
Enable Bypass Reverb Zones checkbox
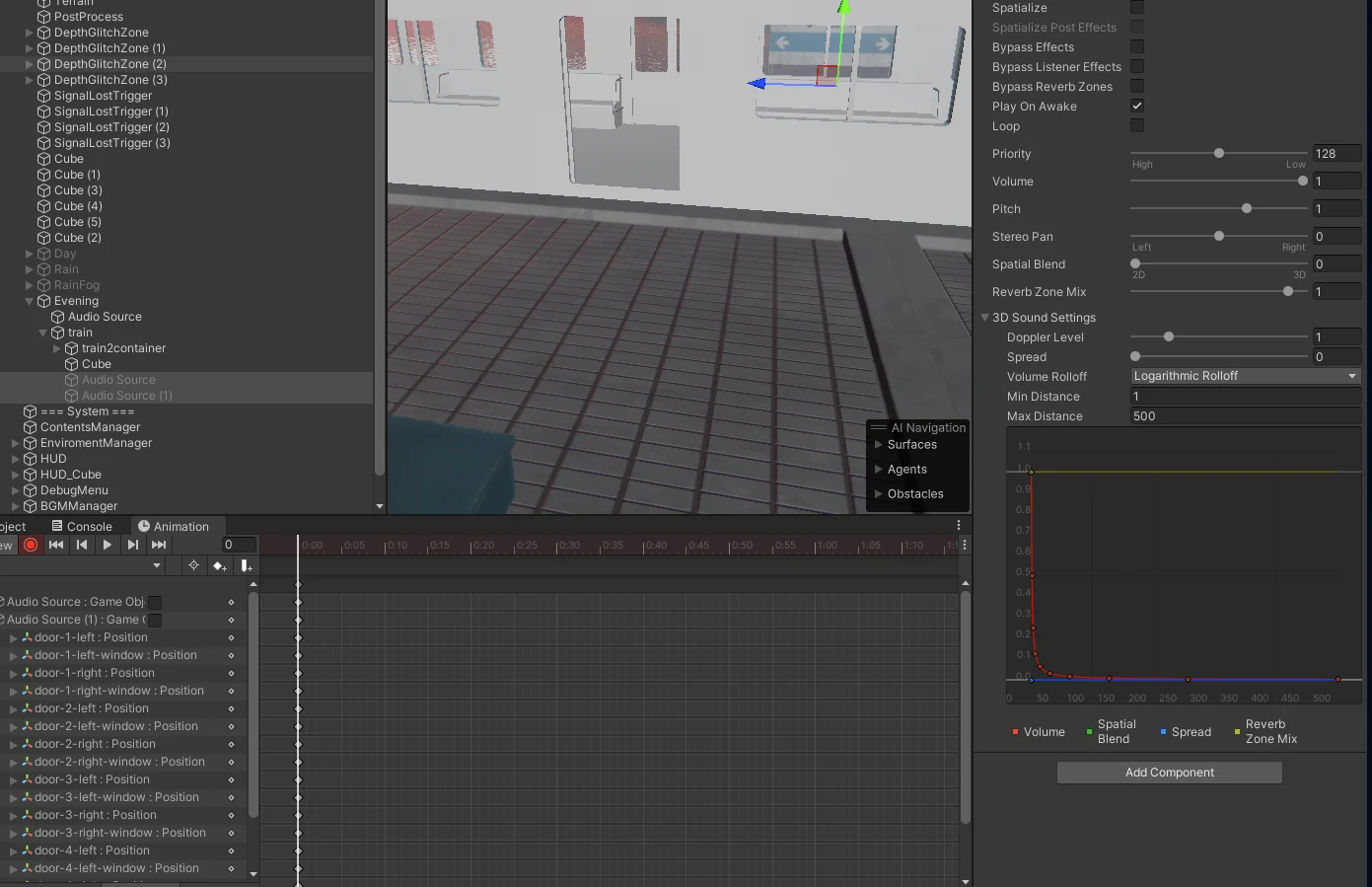click(x=1137, y=86)
